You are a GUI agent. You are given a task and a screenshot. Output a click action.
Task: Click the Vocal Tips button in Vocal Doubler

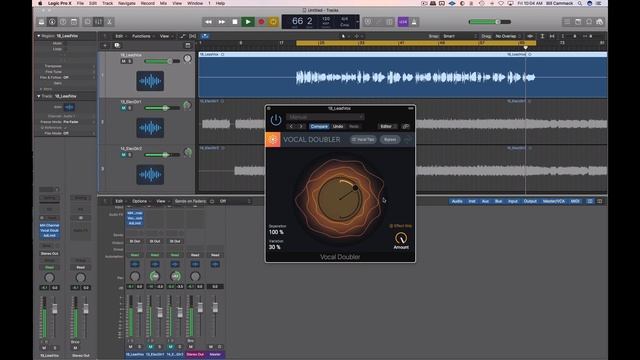click(363, 140)
